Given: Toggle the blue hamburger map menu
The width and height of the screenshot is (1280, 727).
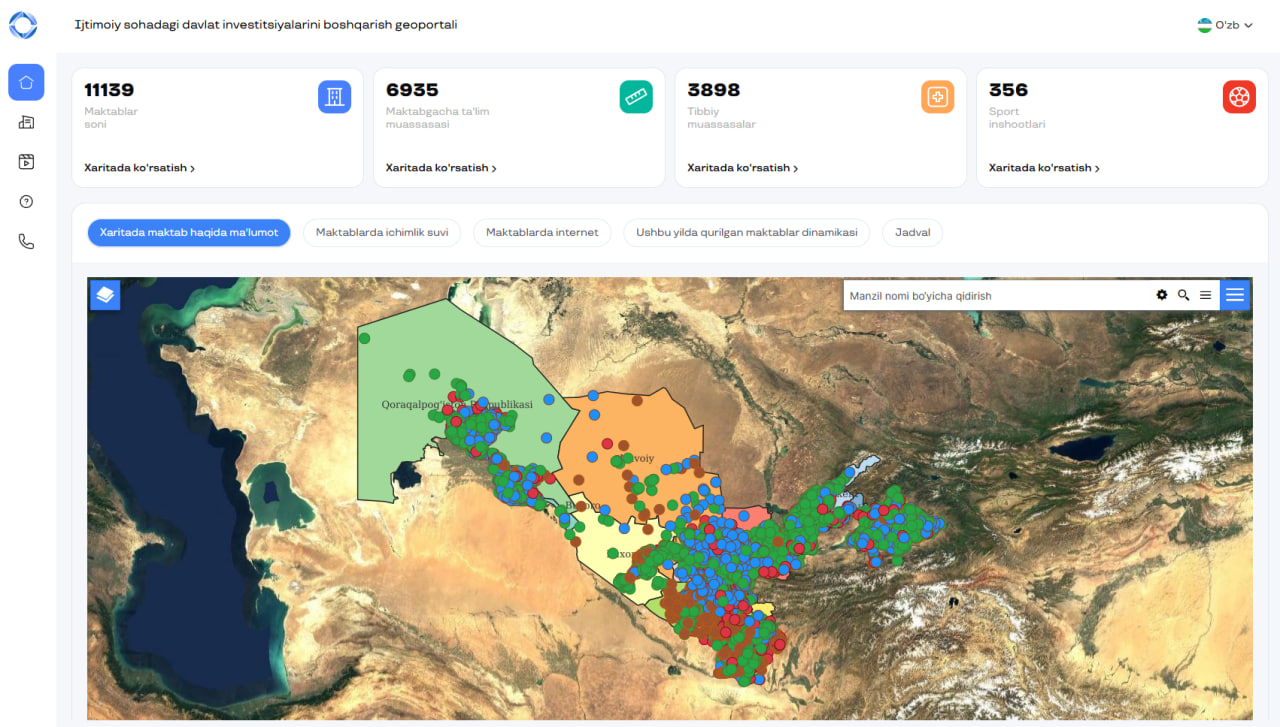Looking at the screenshot, I should 1236,295.
